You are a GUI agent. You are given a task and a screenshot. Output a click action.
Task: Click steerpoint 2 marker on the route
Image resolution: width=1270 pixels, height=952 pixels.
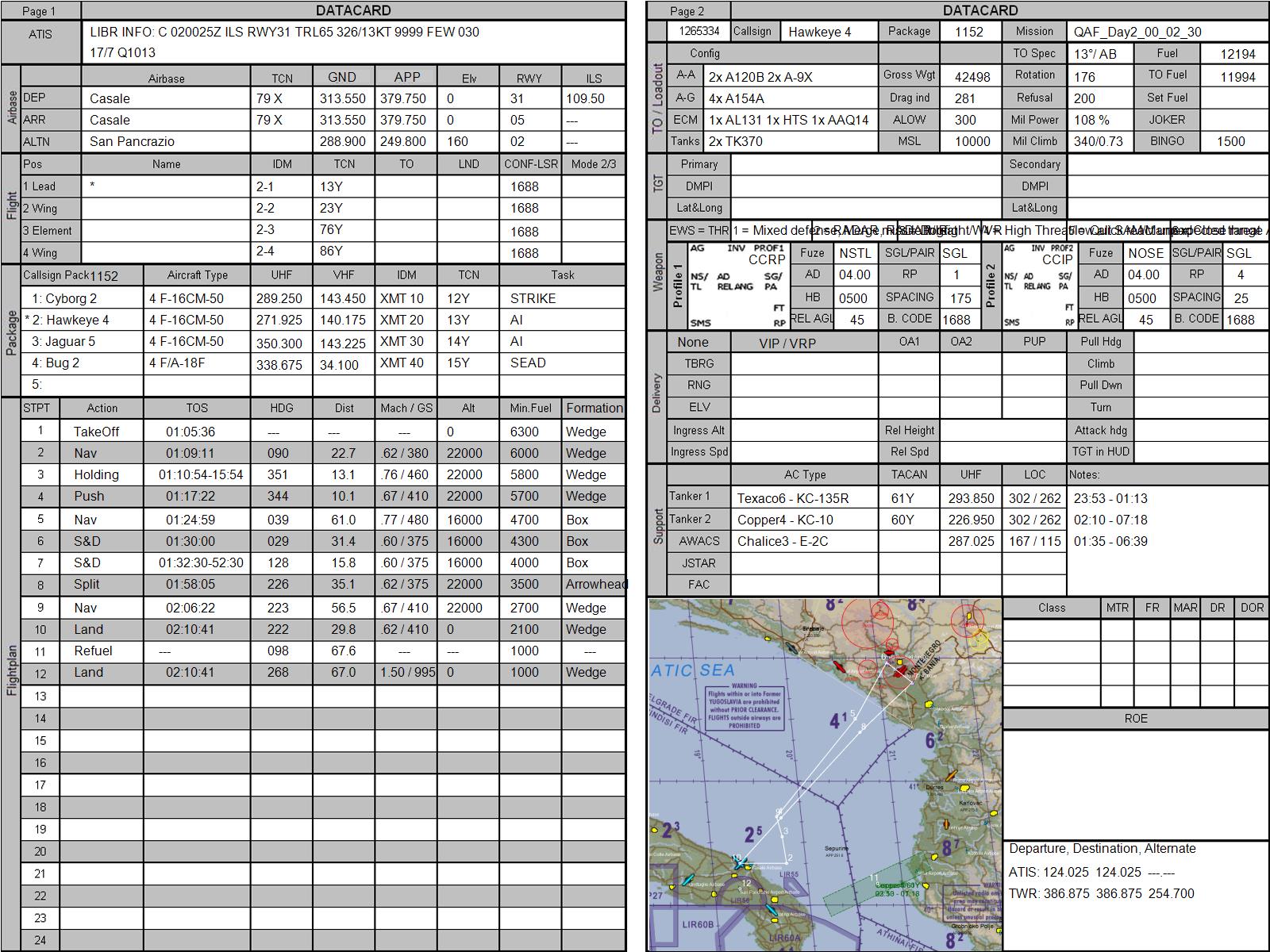click(787, 863)
